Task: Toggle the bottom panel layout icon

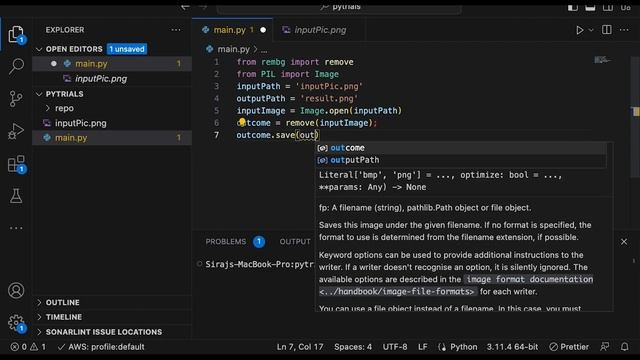Action: point(590,7)
